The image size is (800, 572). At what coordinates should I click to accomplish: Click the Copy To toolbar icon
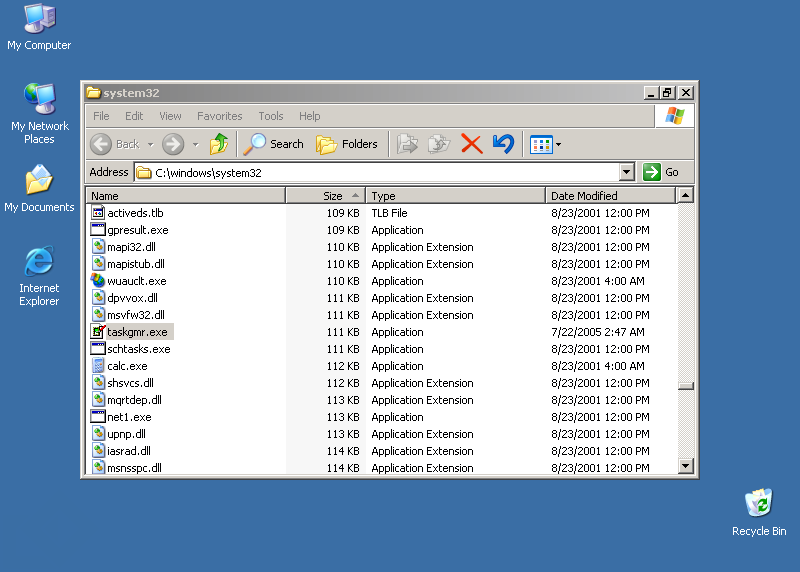click(x=439, y=144)
